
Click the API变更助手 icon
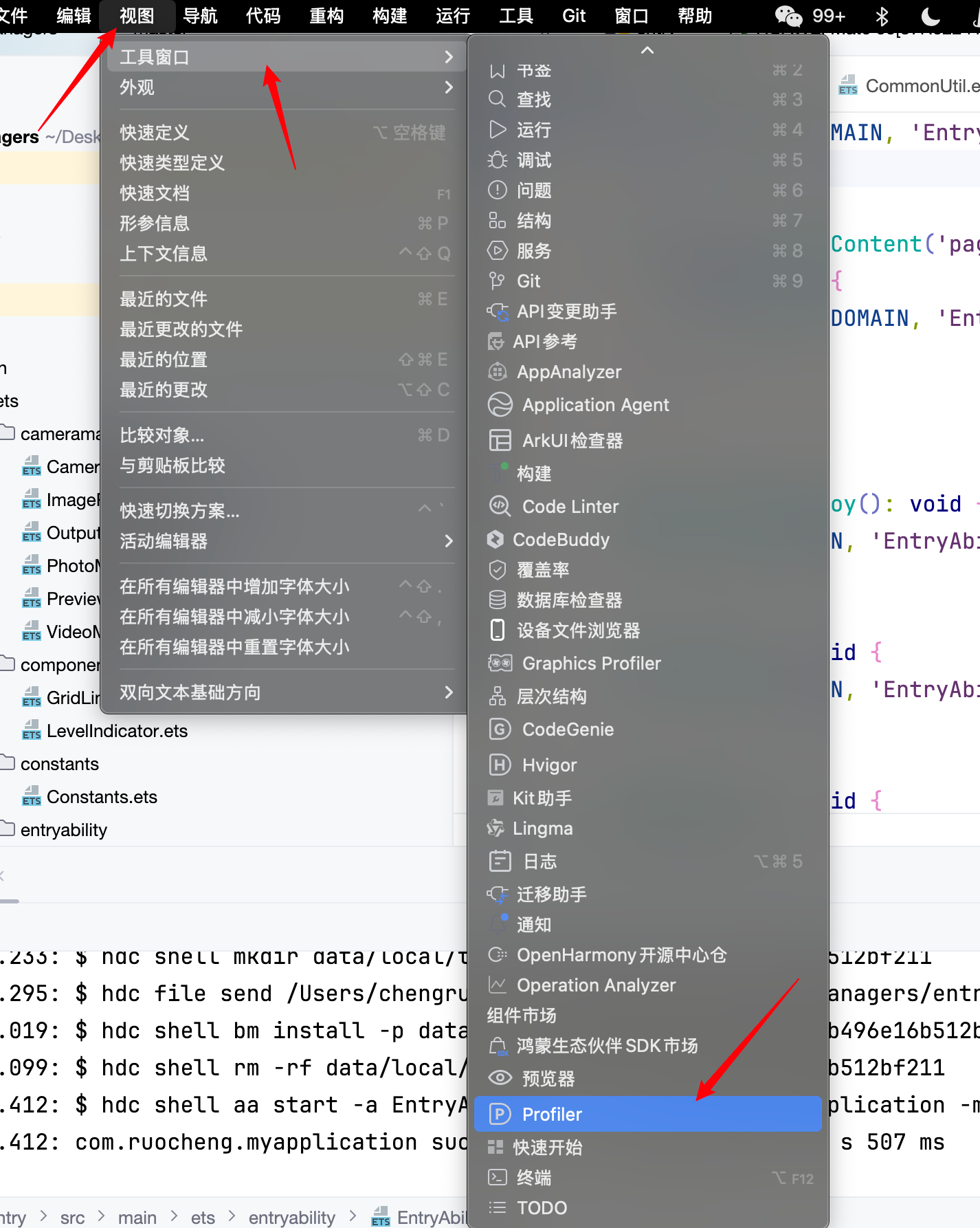[498, 311]
